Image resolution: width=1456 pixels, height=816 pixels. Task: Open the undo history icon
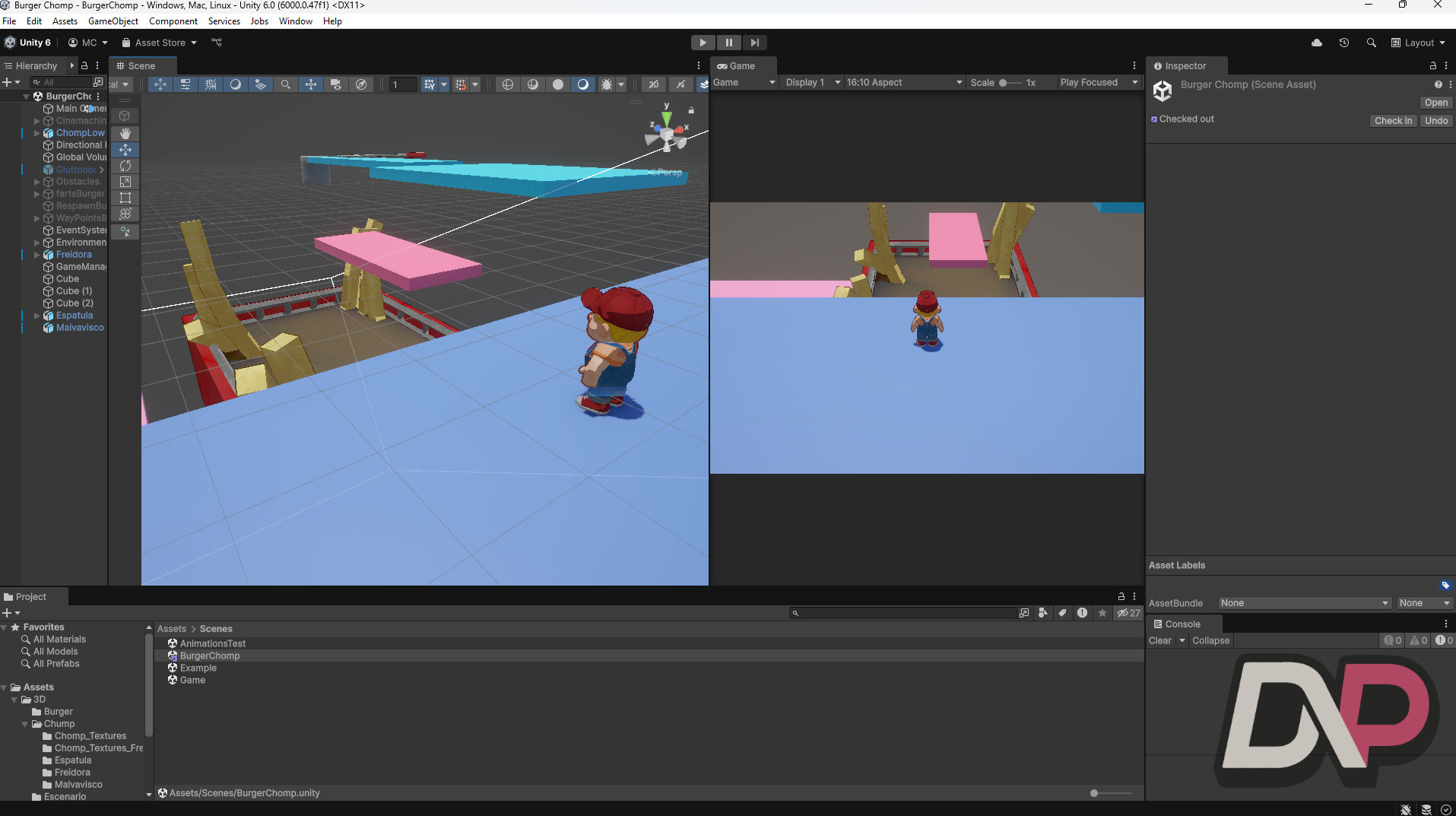[1344, 43]
